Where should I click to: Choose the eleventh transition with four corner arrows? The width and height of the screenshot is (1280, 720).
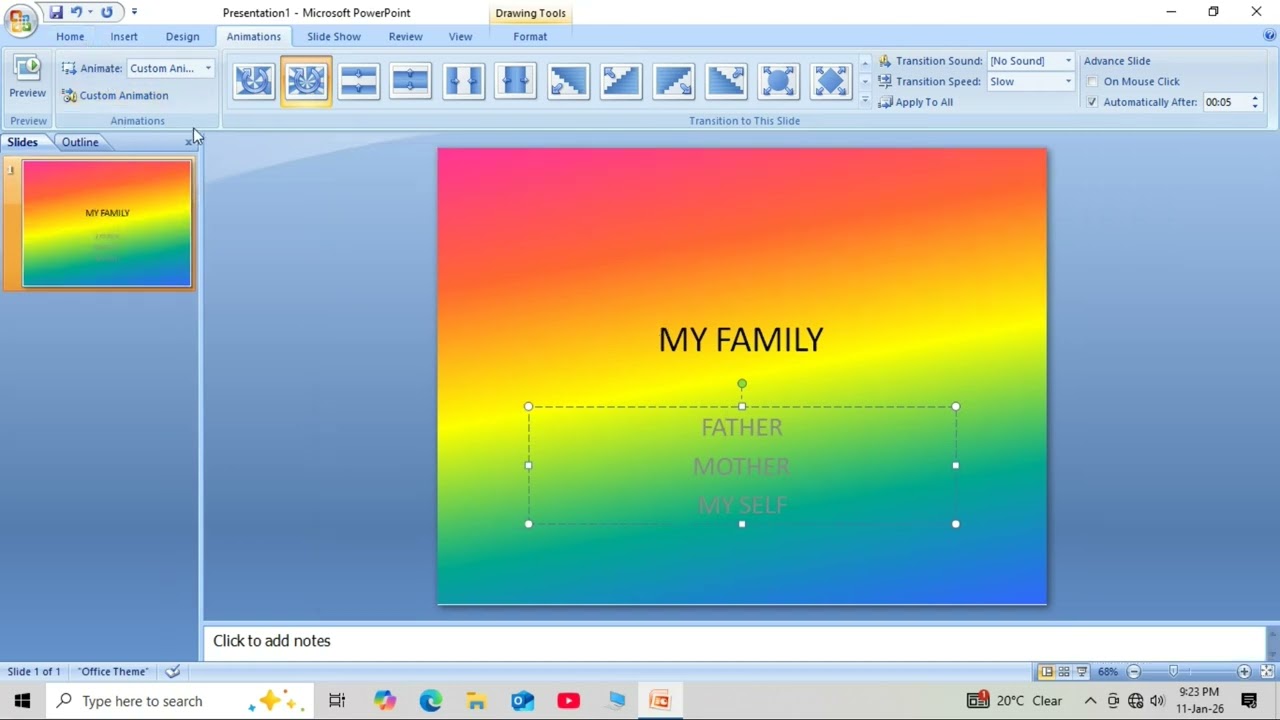(778, 80)
